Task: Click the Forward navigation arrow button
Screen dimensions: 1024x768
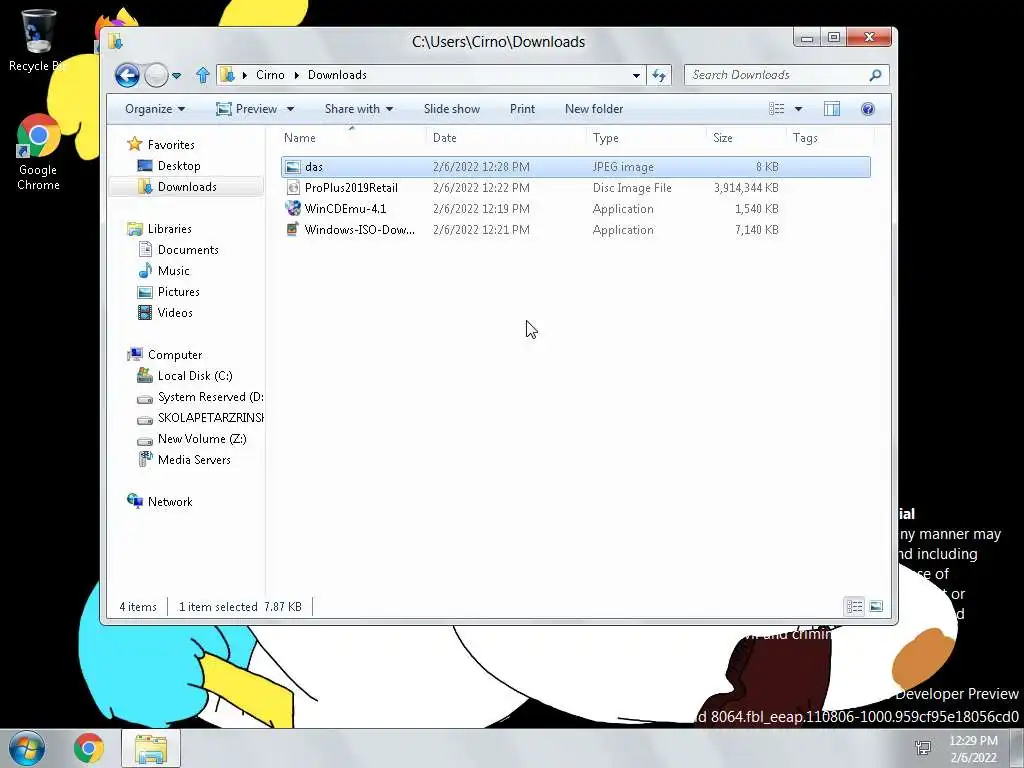Action: click(x=156, y=76)
